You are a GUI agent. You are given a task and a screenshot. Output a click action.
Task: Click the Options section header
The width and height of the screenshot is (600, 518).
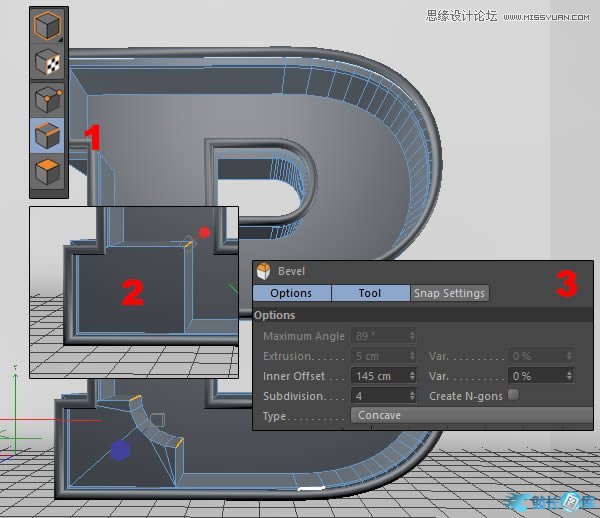(x=275, y=315)
